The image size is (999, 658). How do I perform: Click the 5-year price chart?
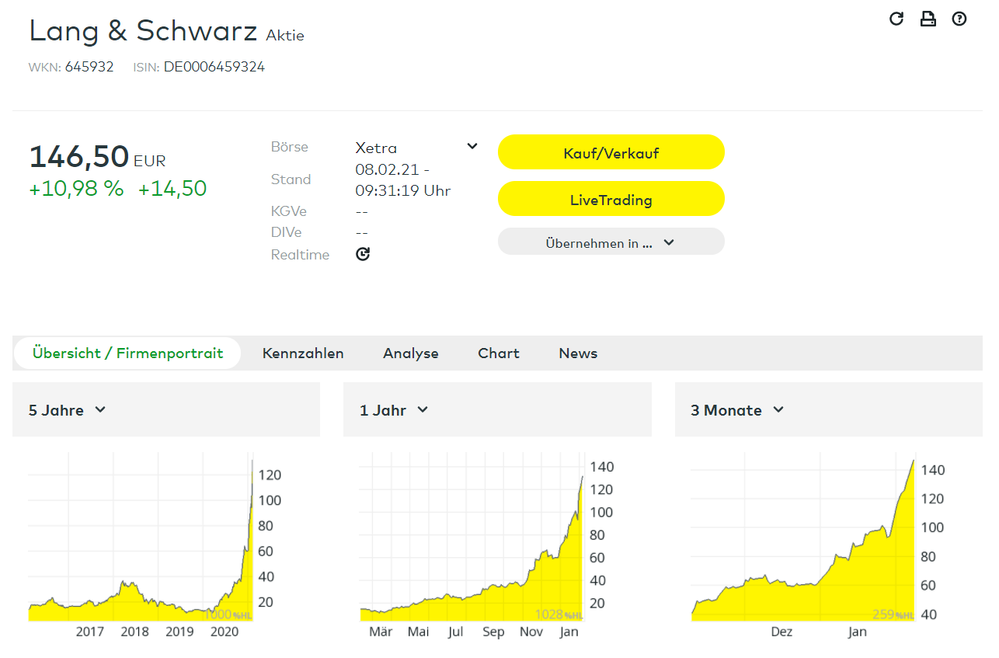(x=140, y=545)
